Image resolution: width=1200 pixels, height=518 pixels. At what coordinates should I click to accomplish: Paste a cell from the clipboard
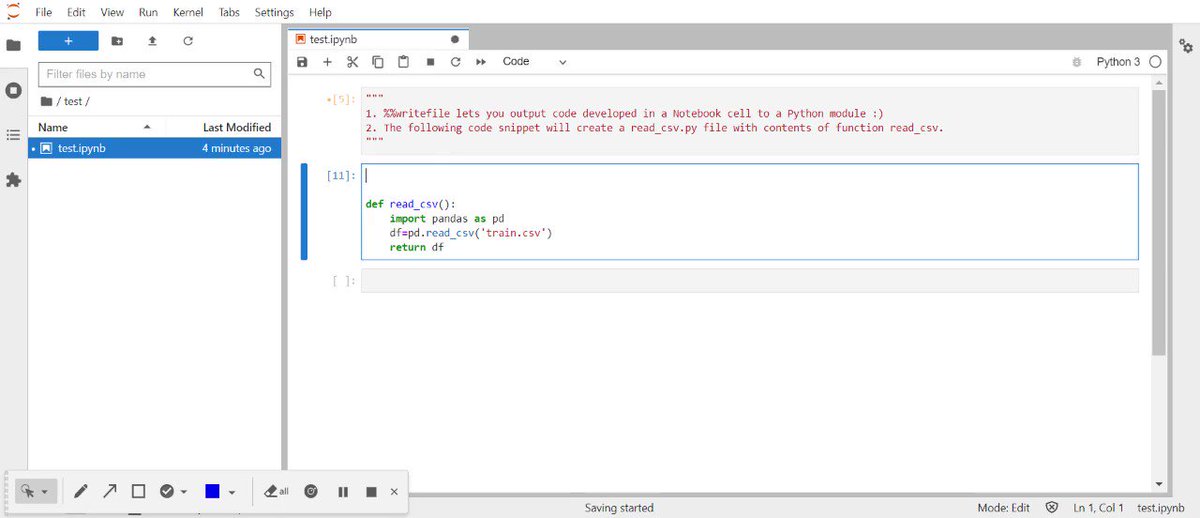tap(404, 62)
